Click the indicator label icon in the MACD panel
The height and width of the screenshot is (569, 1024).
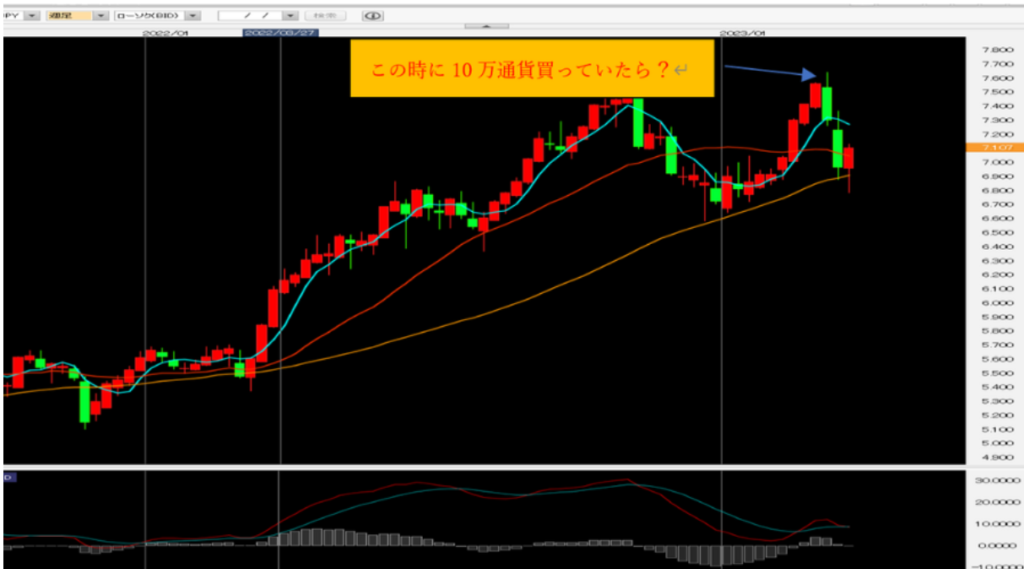[x=8, y=475]
